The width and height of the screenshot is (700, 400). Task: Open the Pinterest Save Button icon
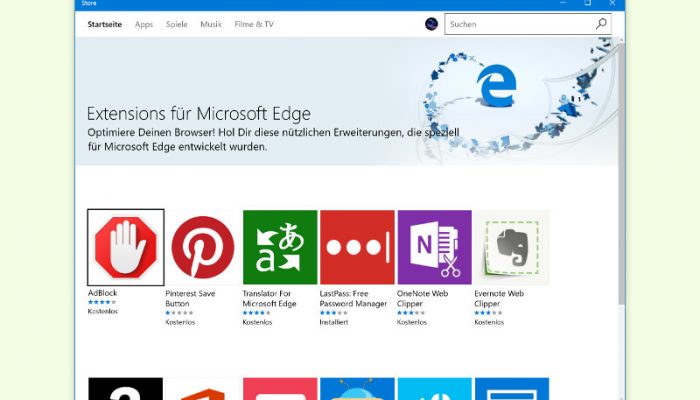pyautogui.click(x=203, y=247)
